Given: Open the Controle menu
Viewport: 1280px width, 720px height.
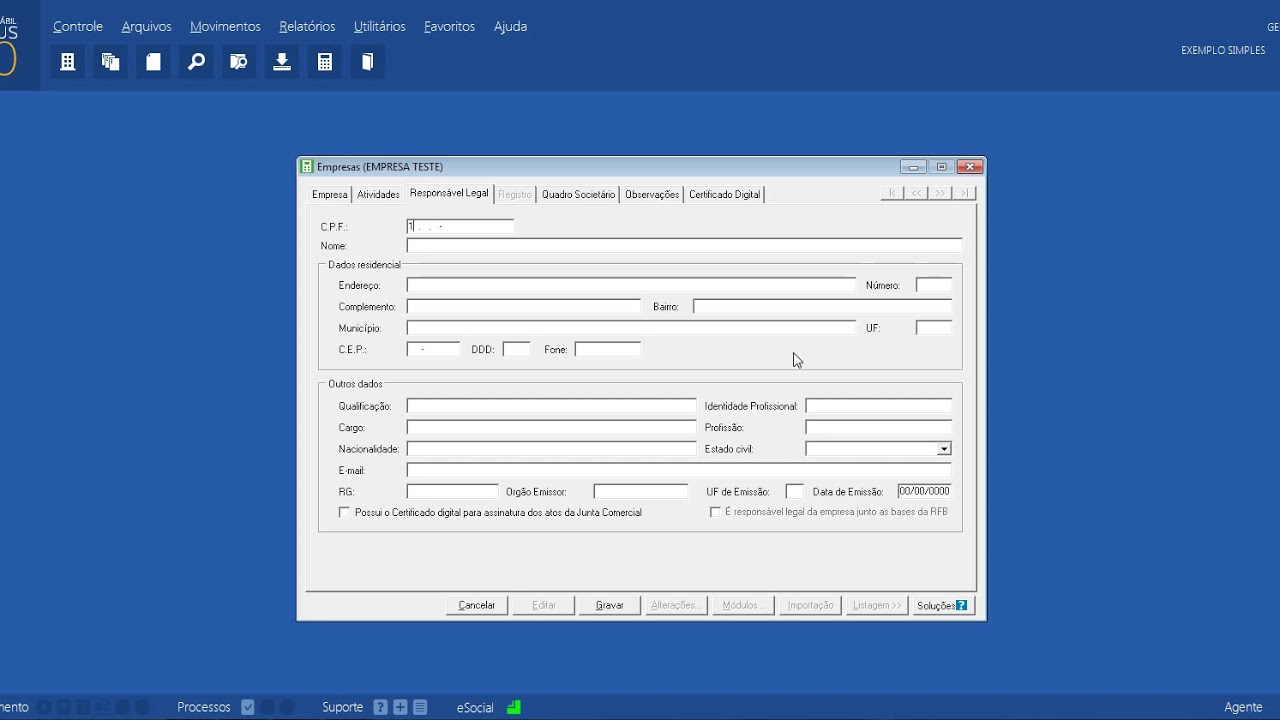Looking at the screenshot, I should 78,26.
